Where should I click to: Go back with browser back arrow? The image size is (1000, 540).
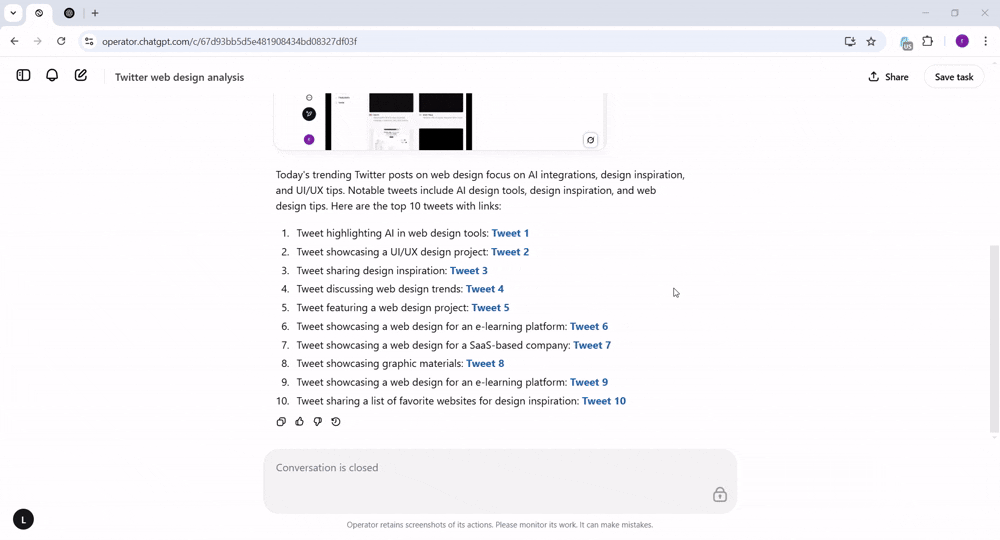point(15,41)
